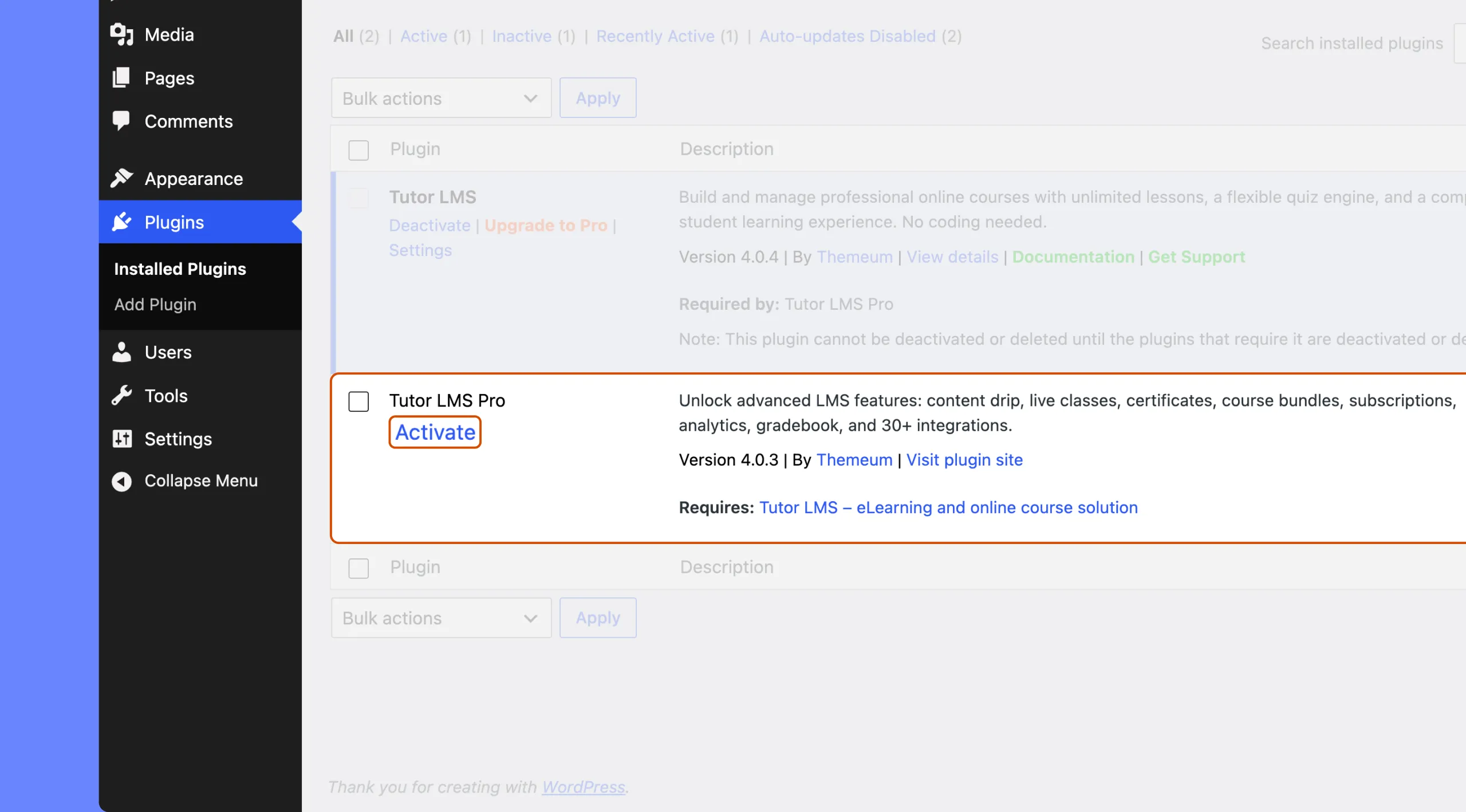Click Version 4.0.3 text
Viewport: 1466px width, 812px height.
(x=728, y=460)
